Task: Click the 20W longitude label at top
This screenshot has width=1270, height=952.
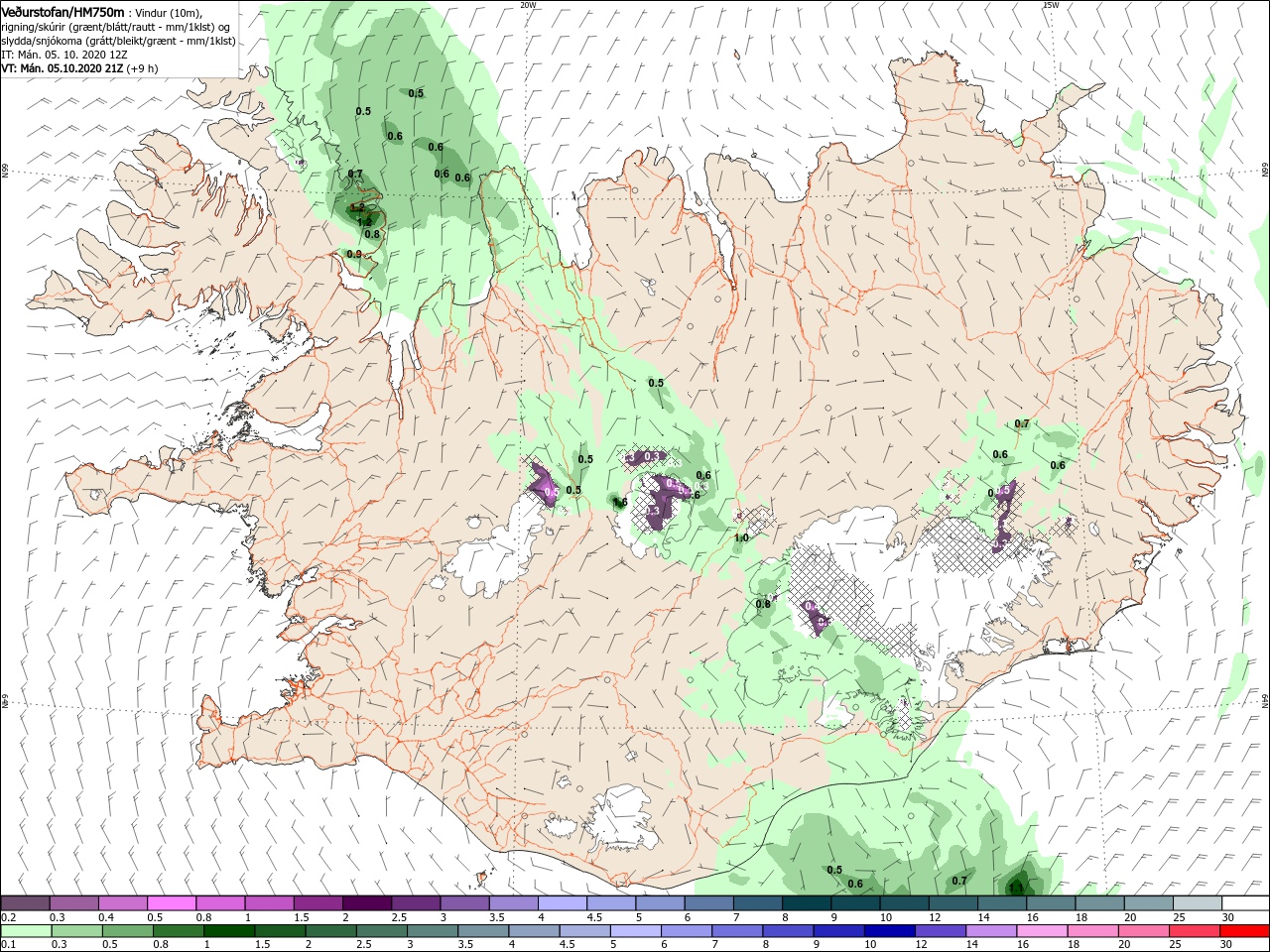Action: pos(528,5)
